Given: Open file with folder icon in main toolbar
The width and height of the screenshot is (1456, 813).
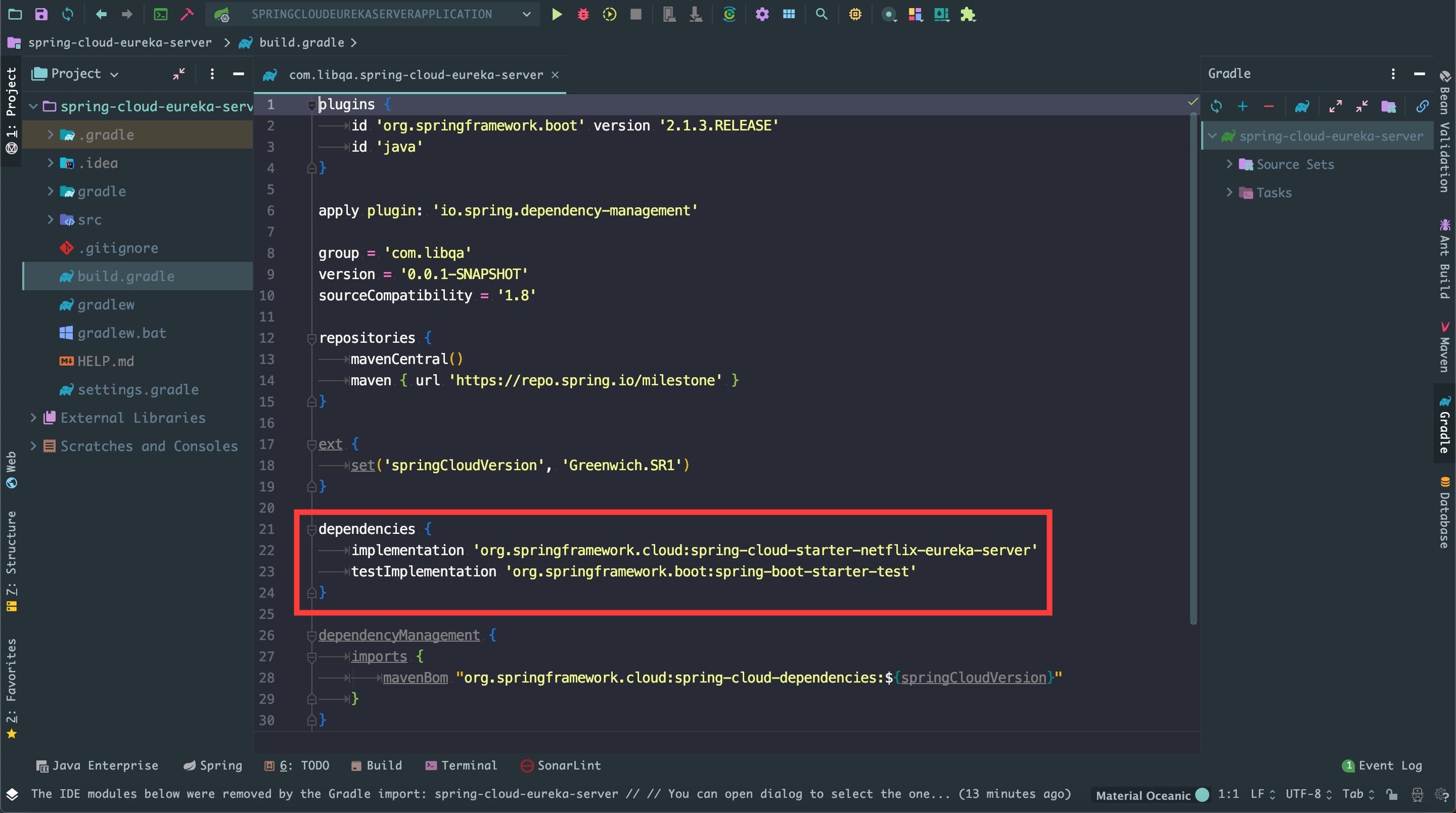Looking at the screenshot, I should (x=15, y=14).
